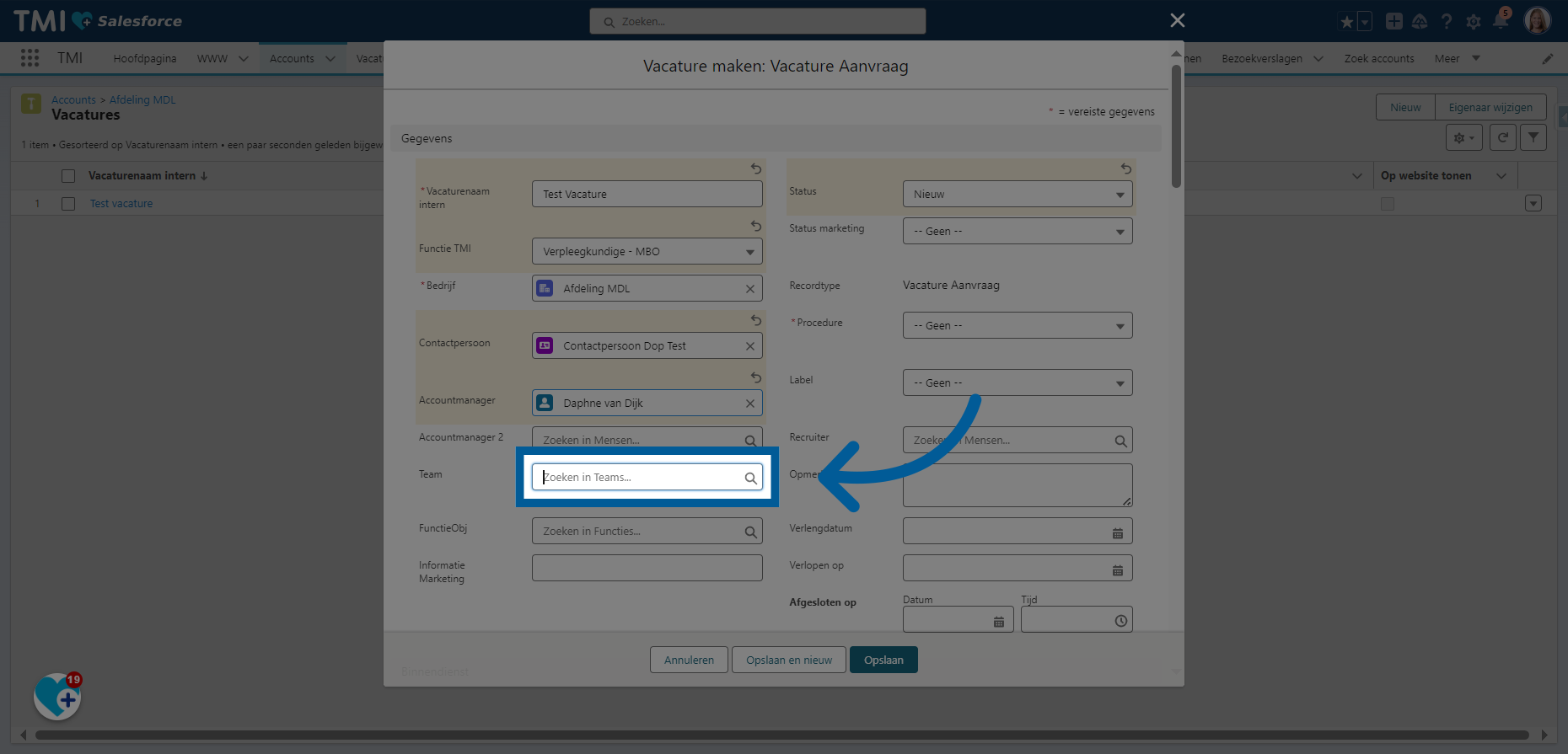This screenshot has height=754, width=1568.
Task: Open the Zoek accounts tab
Action: tap(1379, 59)
